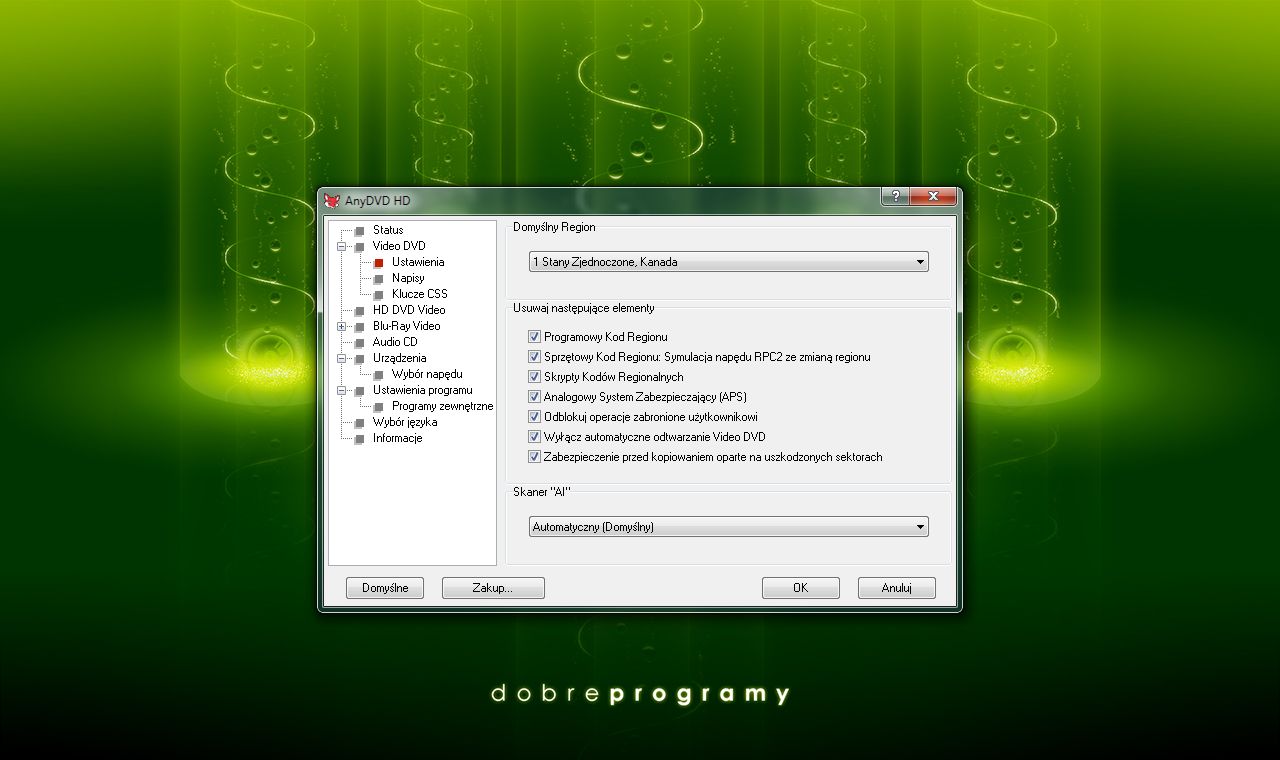Viewport: 1280px width, 760px height.
Task: Click the gray icon beside Klucze CSS
Action: click(379, 295)
